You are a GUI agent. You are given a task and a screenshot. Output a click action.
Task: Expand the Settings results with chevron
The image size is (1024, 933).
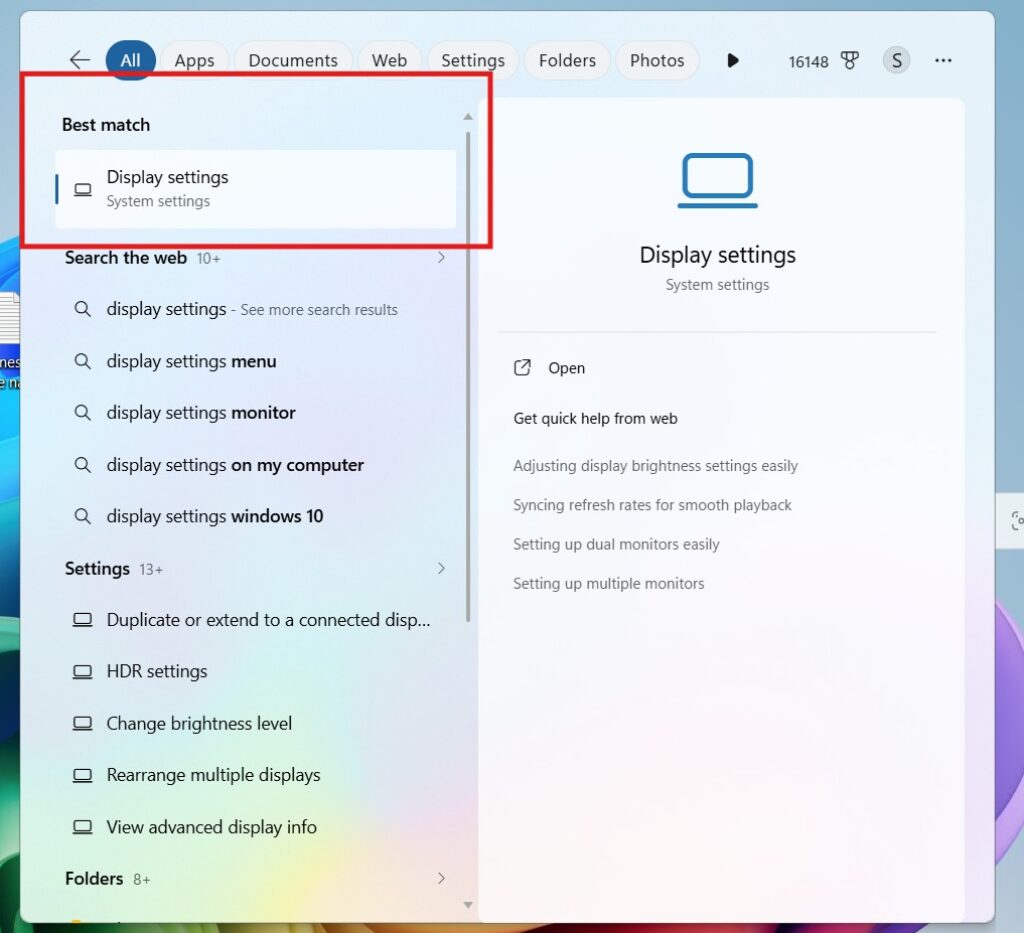(441, 568)
